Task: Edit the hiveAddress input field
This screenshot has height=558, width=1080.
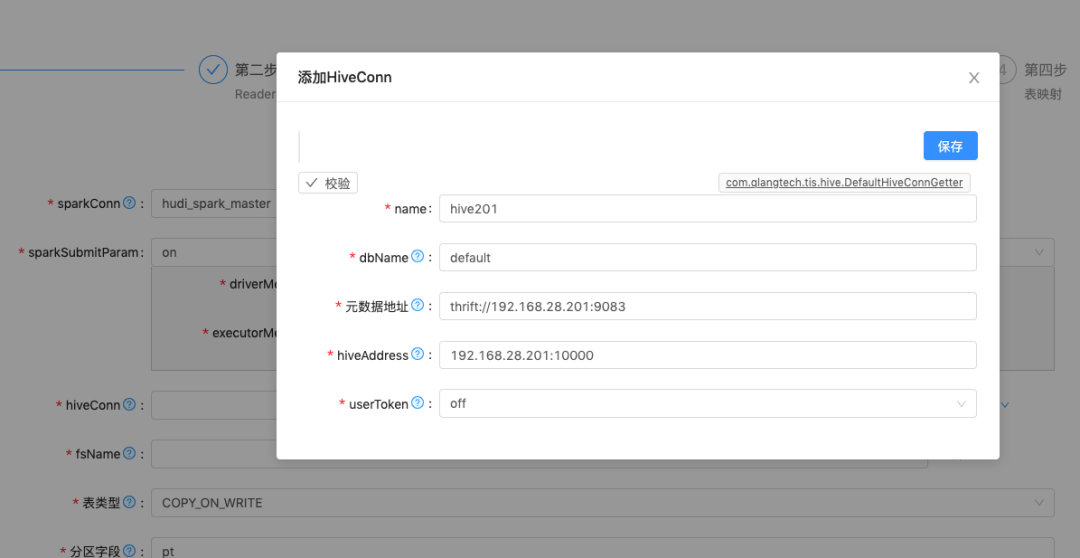Action: [707, 355]
